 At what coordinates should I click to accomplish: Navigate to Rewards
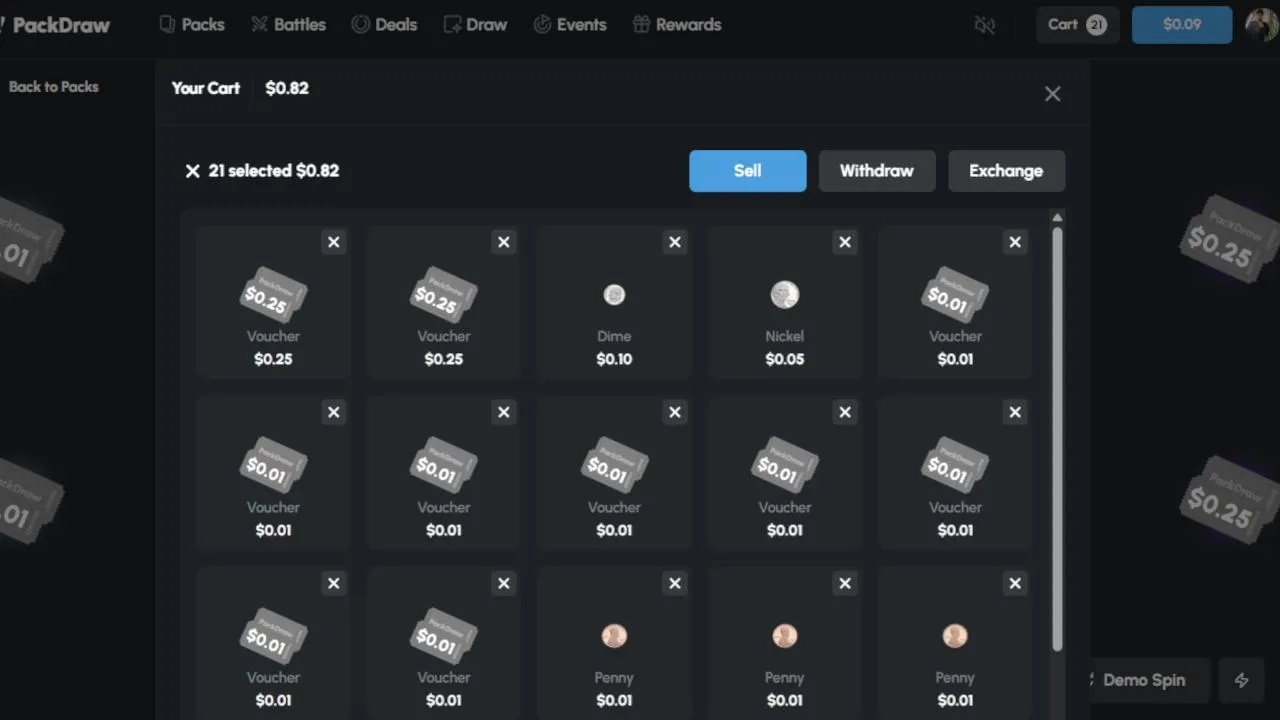[677, 25]
